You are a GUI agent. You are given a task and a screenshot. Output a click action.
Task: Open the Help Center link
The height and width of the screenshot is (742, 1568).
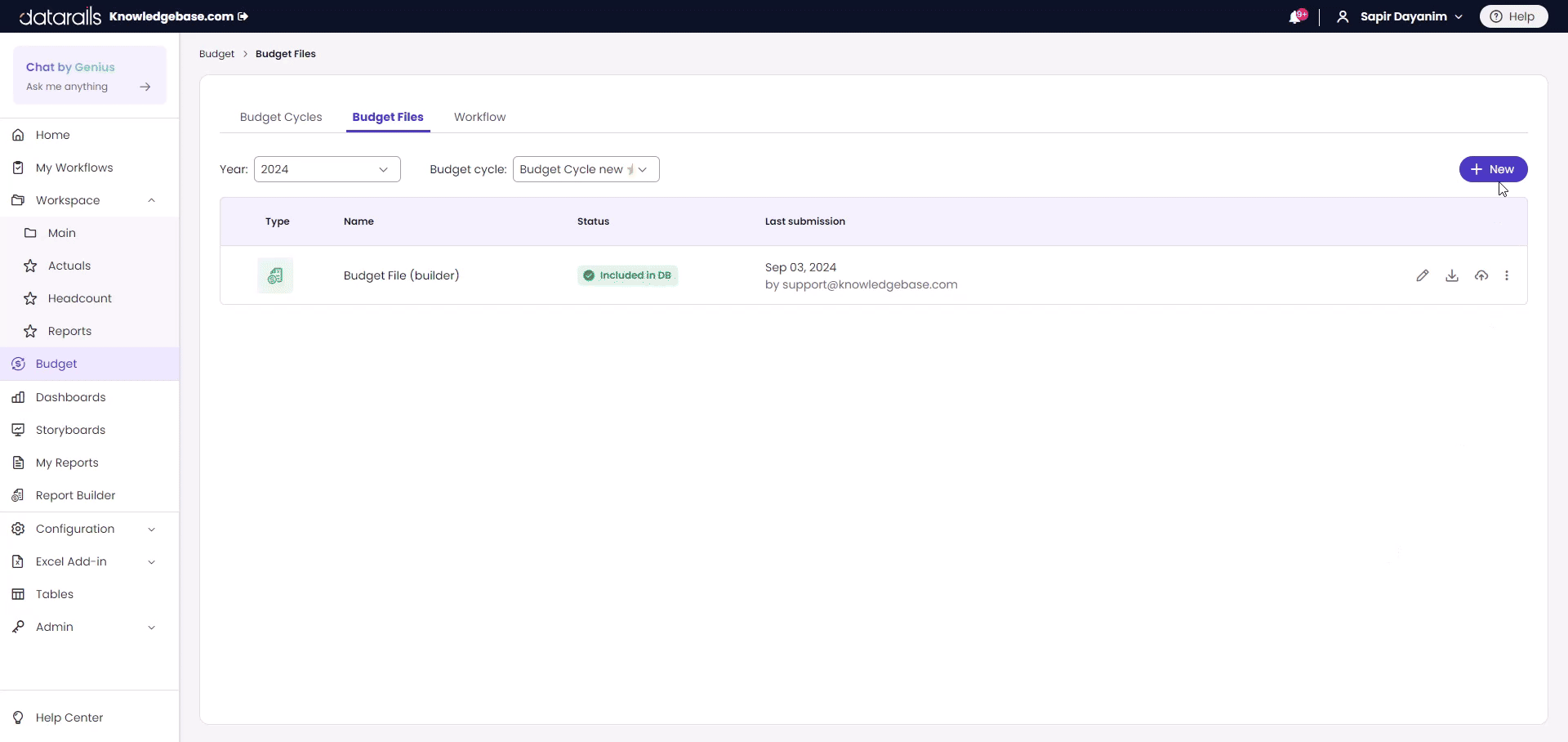pos(69,717)
